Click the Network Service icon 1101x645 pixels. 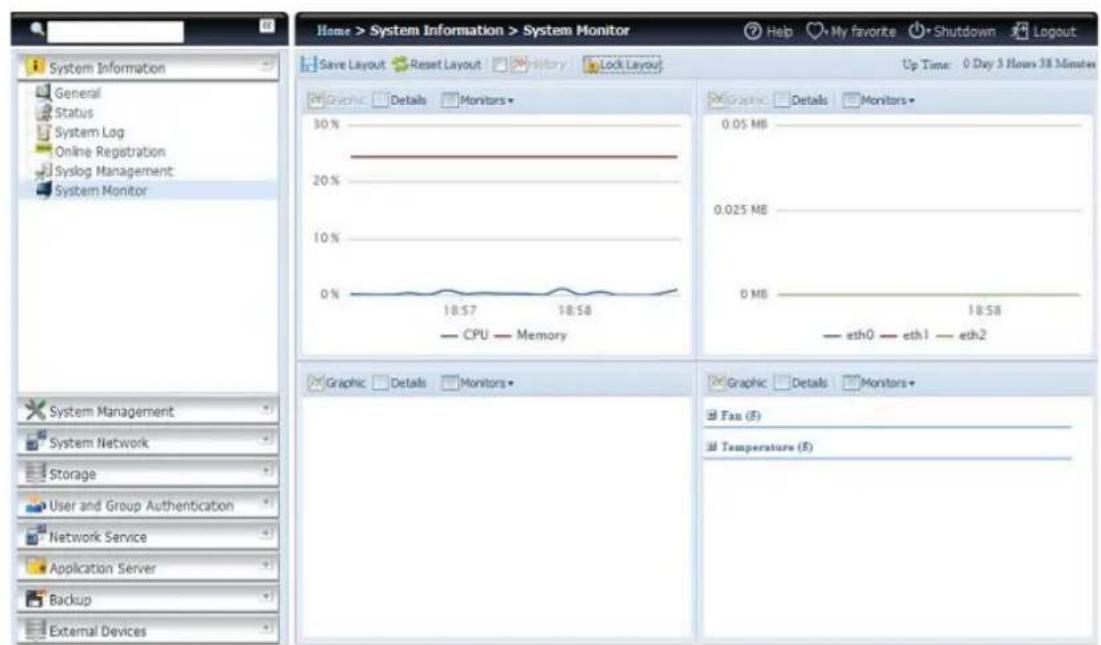click(x=35, y=535)
